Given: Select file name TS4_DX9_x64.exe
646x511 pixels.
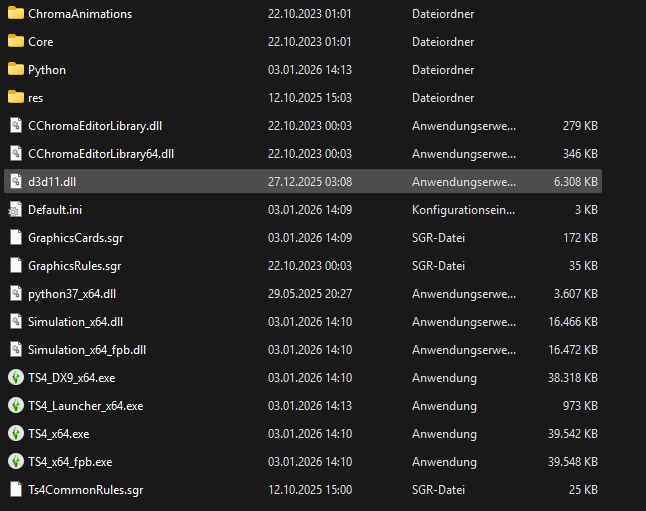Looking at the screenshot, I should pyautogui.click(x=72, y=378).
